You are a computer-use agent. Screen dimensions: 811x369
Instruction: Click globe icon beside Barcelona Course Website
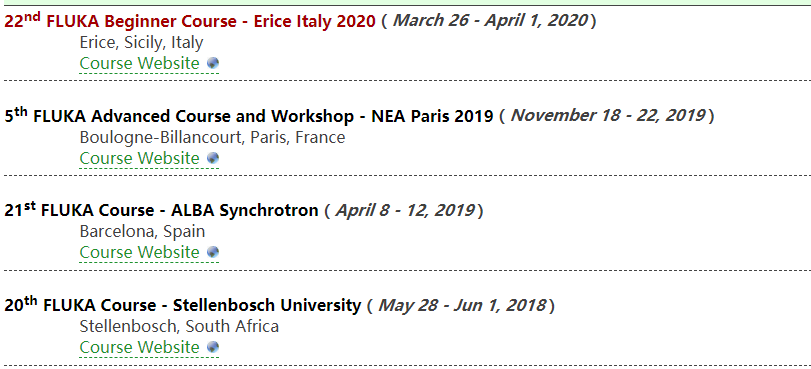click(213, 252)
